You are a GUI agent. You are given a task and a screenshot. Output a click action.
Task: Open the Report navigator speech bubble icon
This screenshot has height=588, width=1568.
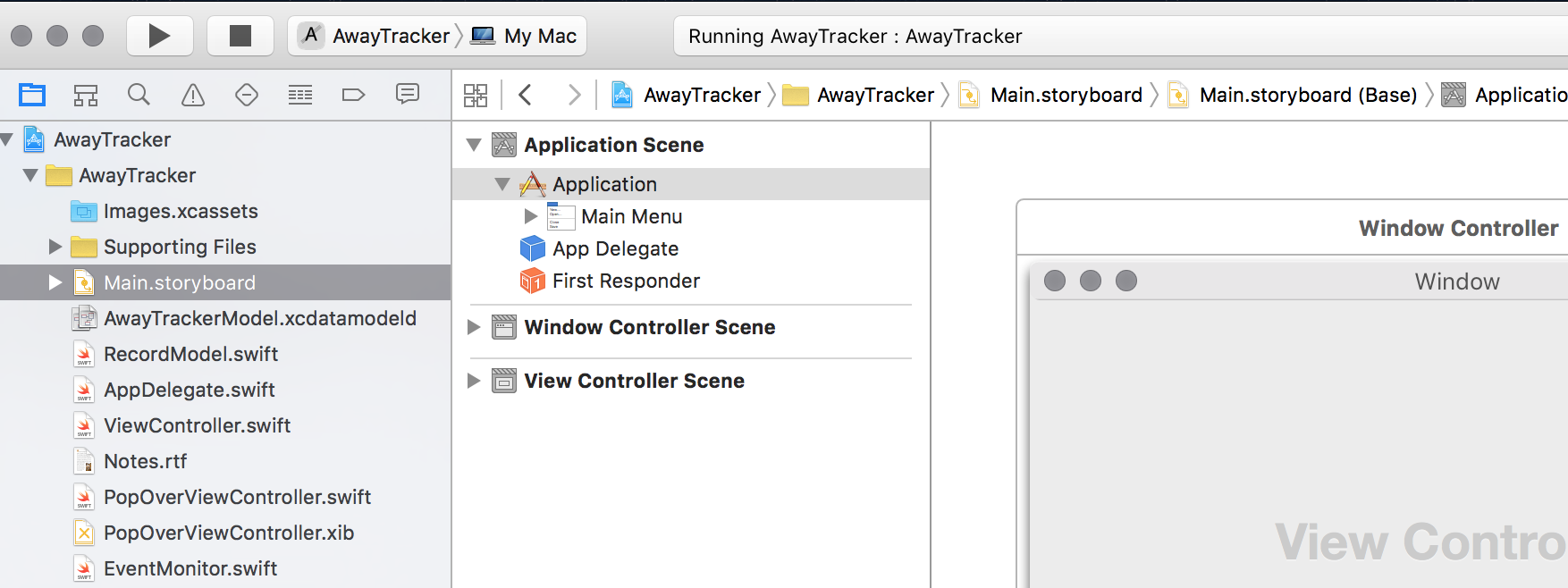tap(408, 94)
